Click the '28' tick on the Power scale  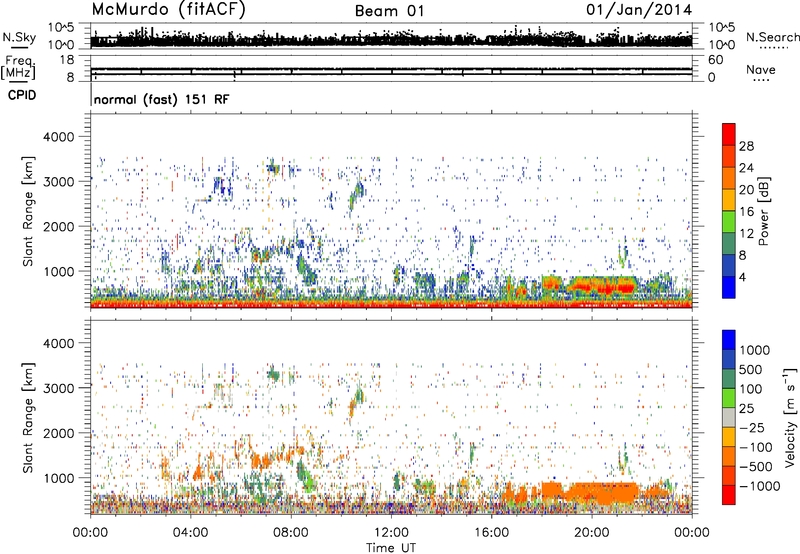(x=746, y=146)
